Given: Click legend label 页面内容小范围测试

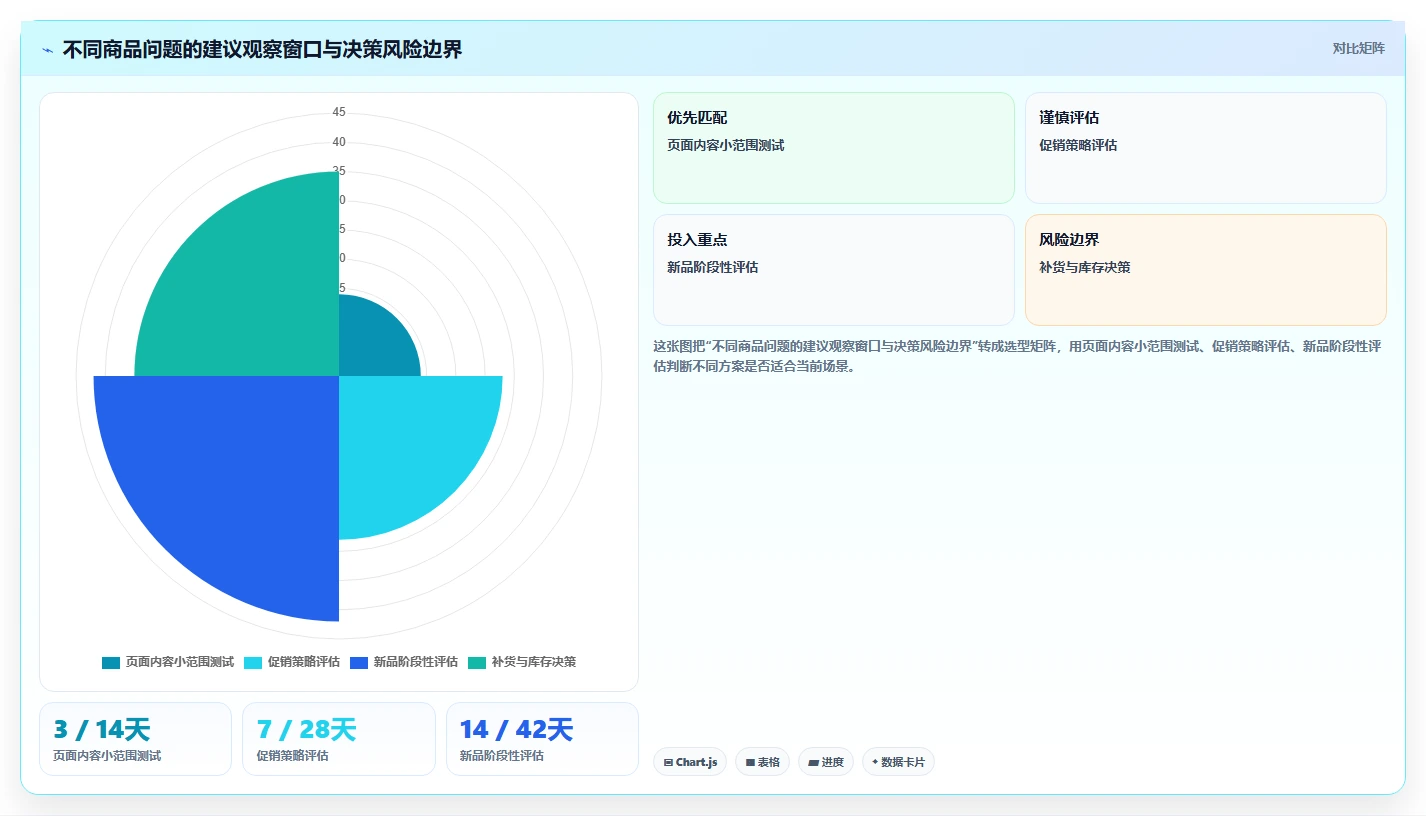Looking at the screenshot, I should coord(179,662).
